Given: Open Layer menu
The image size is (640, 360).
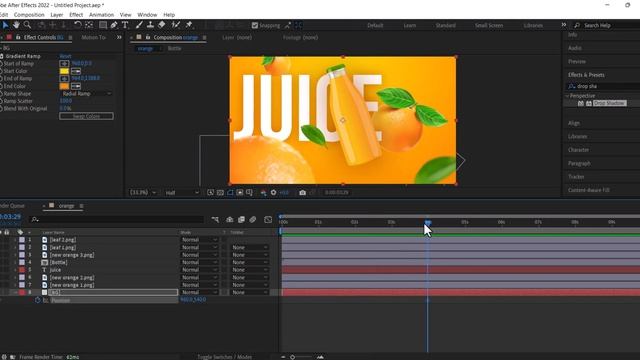Looking at the screenshot, I should click(x=57, y=15).
